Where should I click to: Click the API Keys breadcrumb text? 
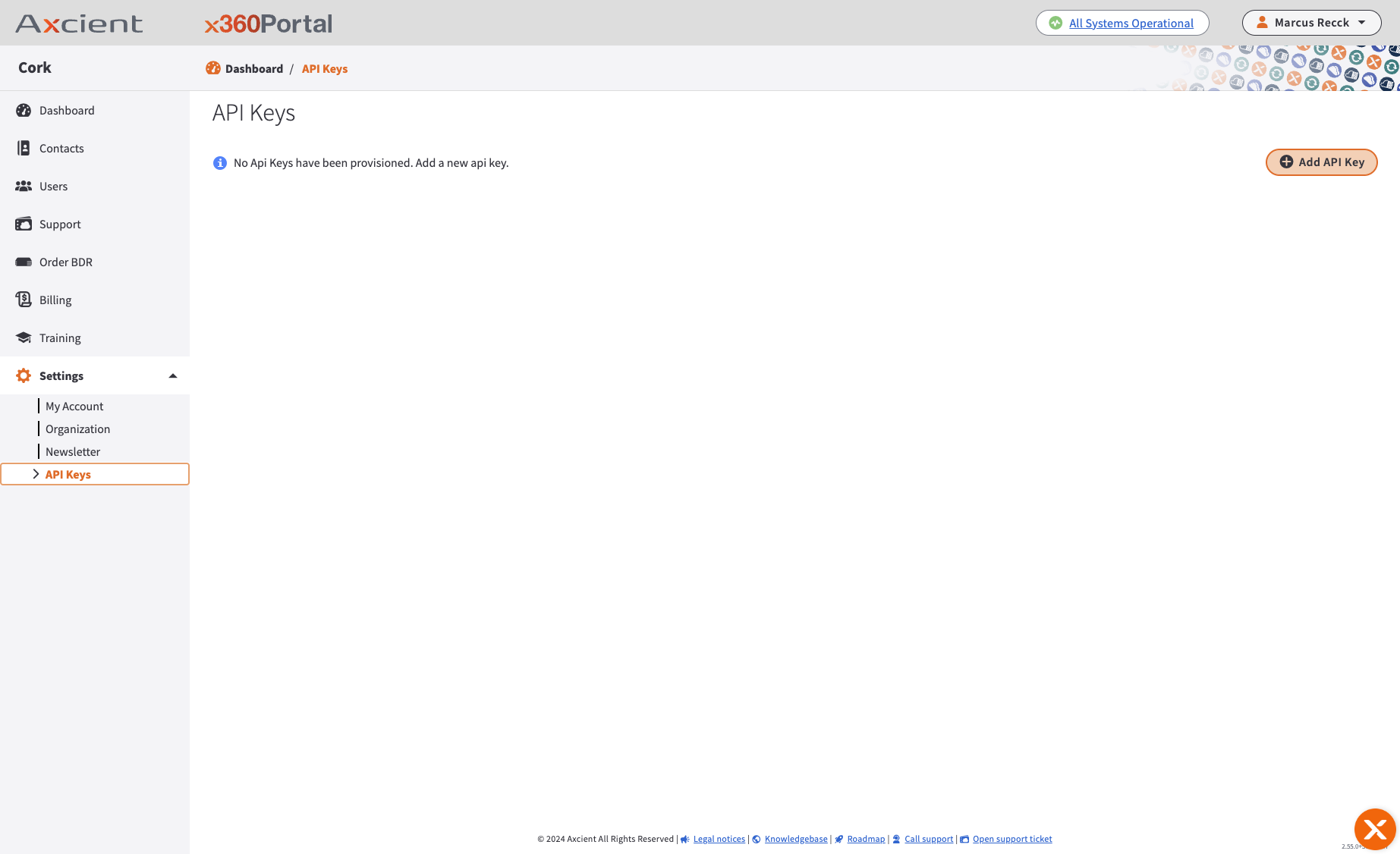[325, 68]
